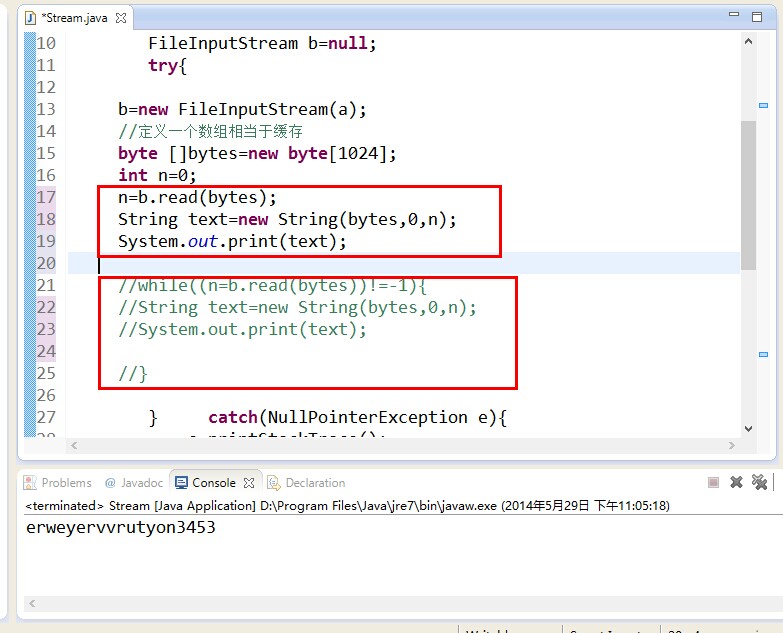Click the upper blue overview ruler marker
This screenshot has height=633, width=783.
click(x=763, y=105)
